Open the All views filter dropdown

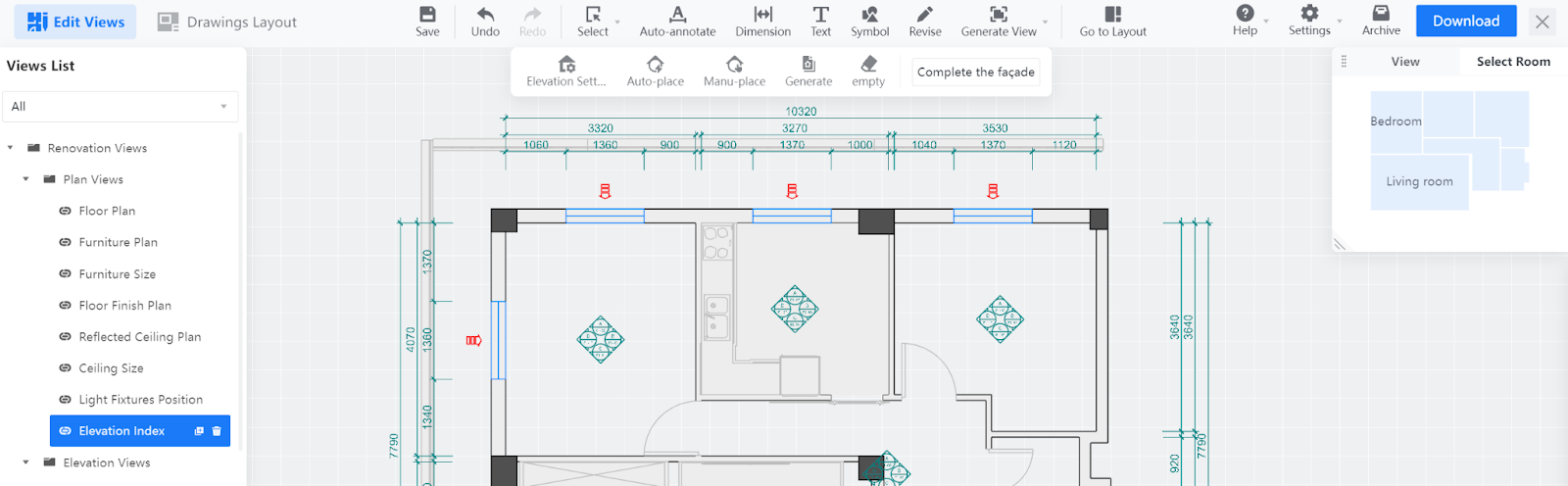[x=122, y=107]
